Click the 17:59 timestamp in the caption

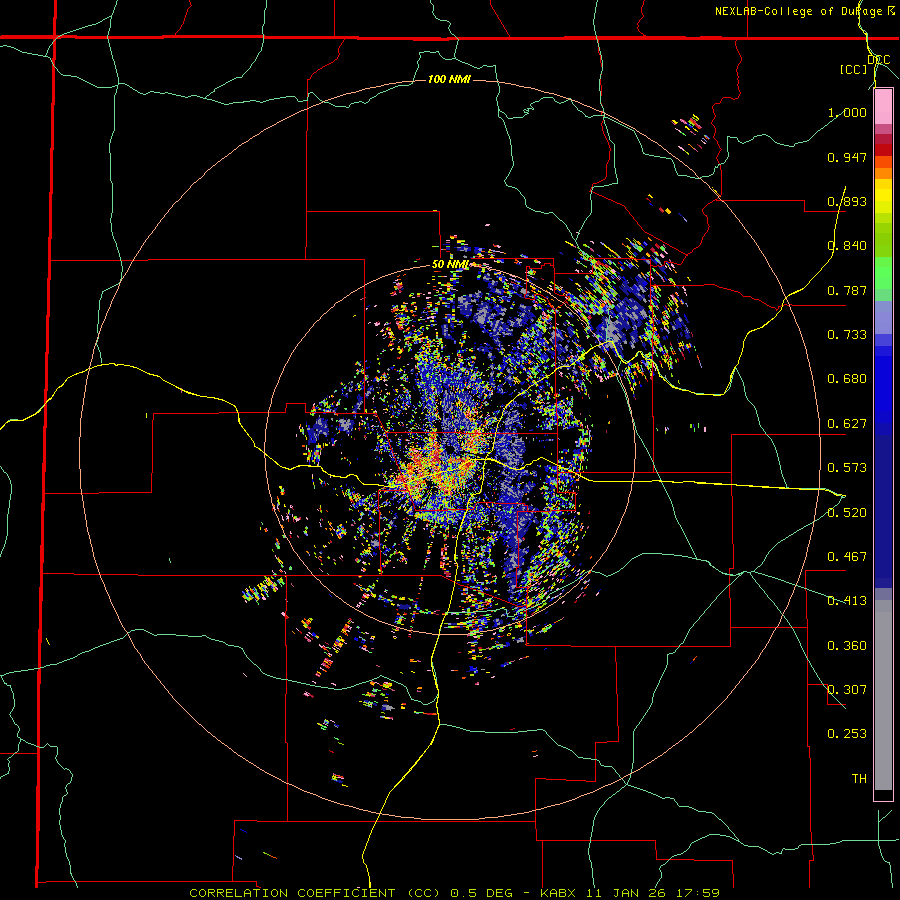699,893
